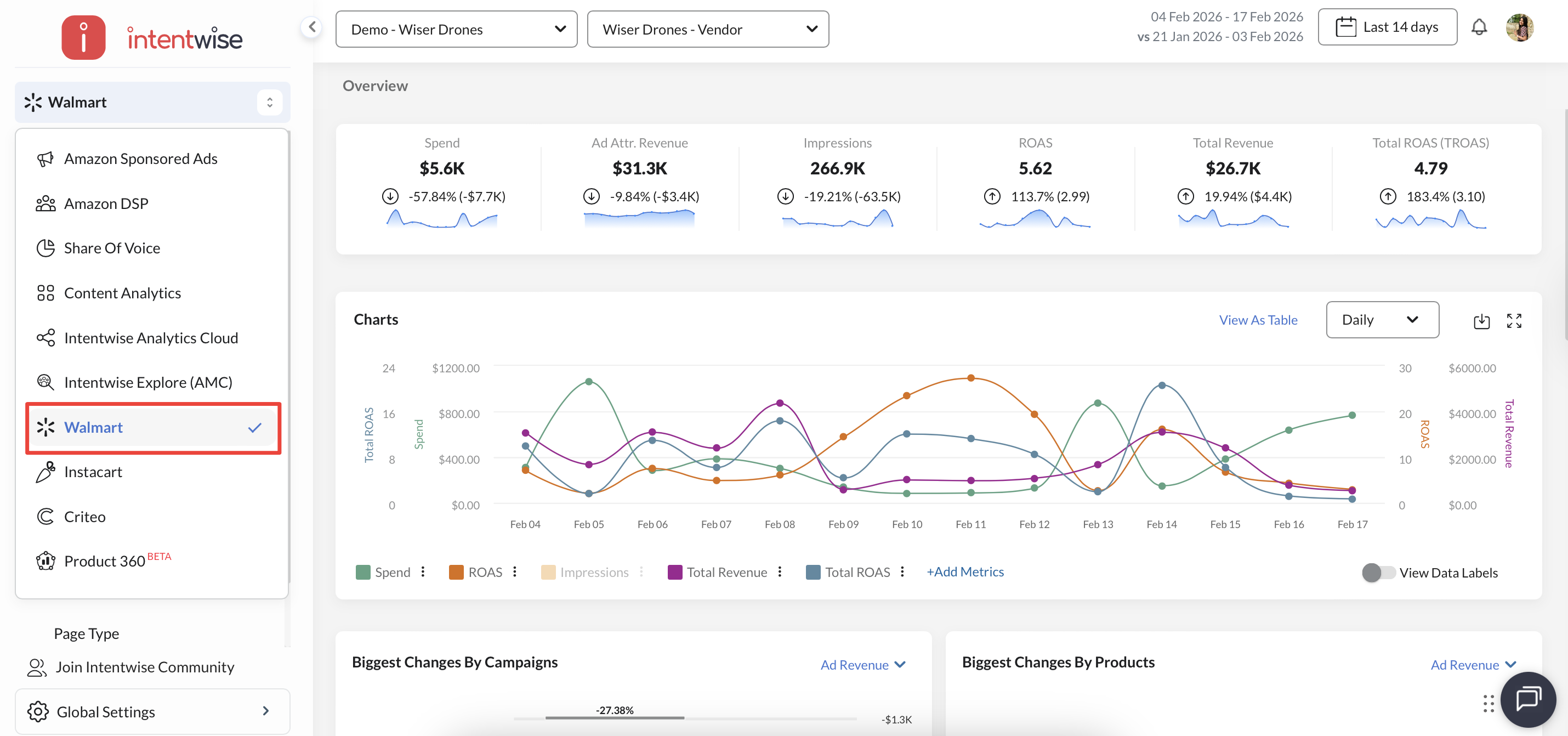Expand chart to fullscreen view
The image size is (1568, 736).
[1514, 321]
